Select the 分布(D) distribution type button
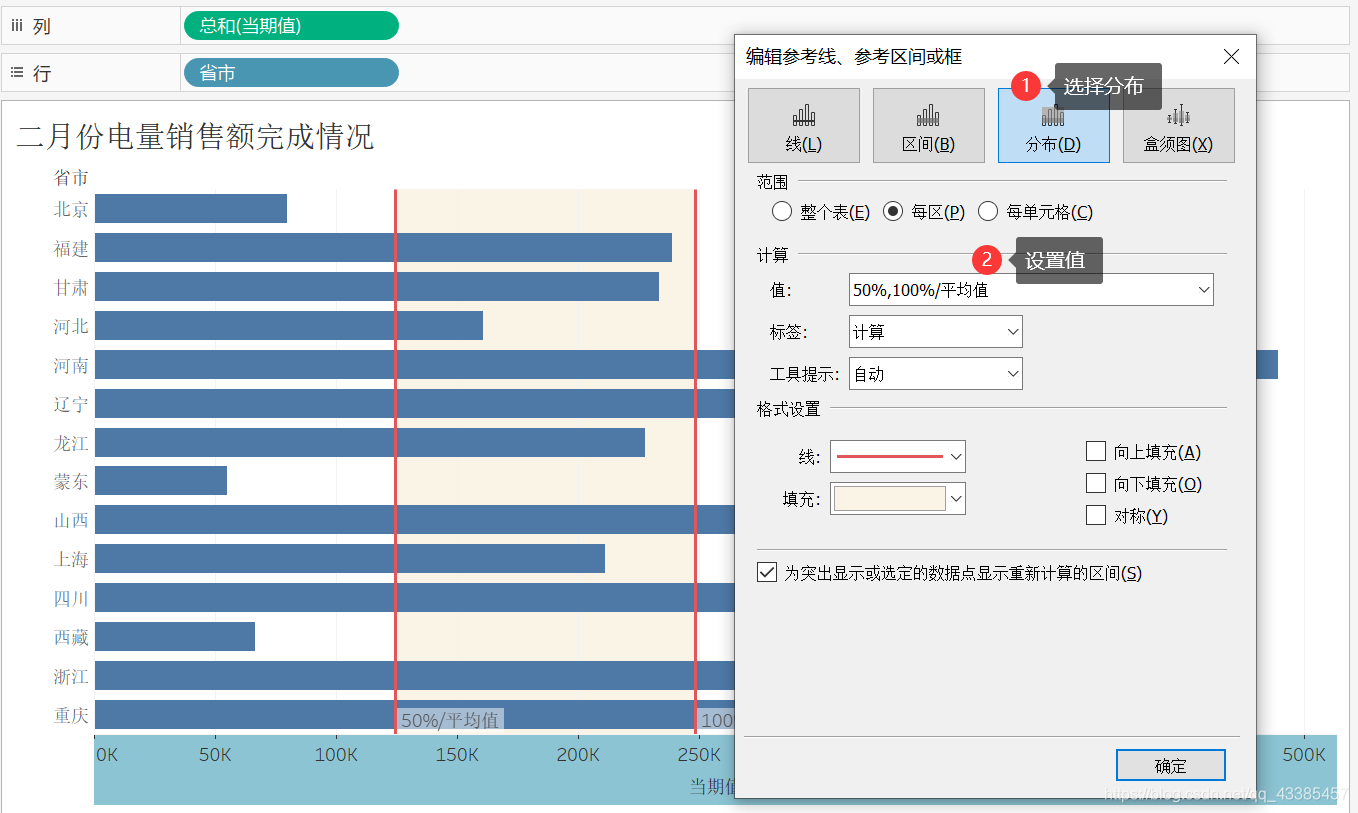1358x813 pixels. pyautogui.click(x=1054, y=125)
